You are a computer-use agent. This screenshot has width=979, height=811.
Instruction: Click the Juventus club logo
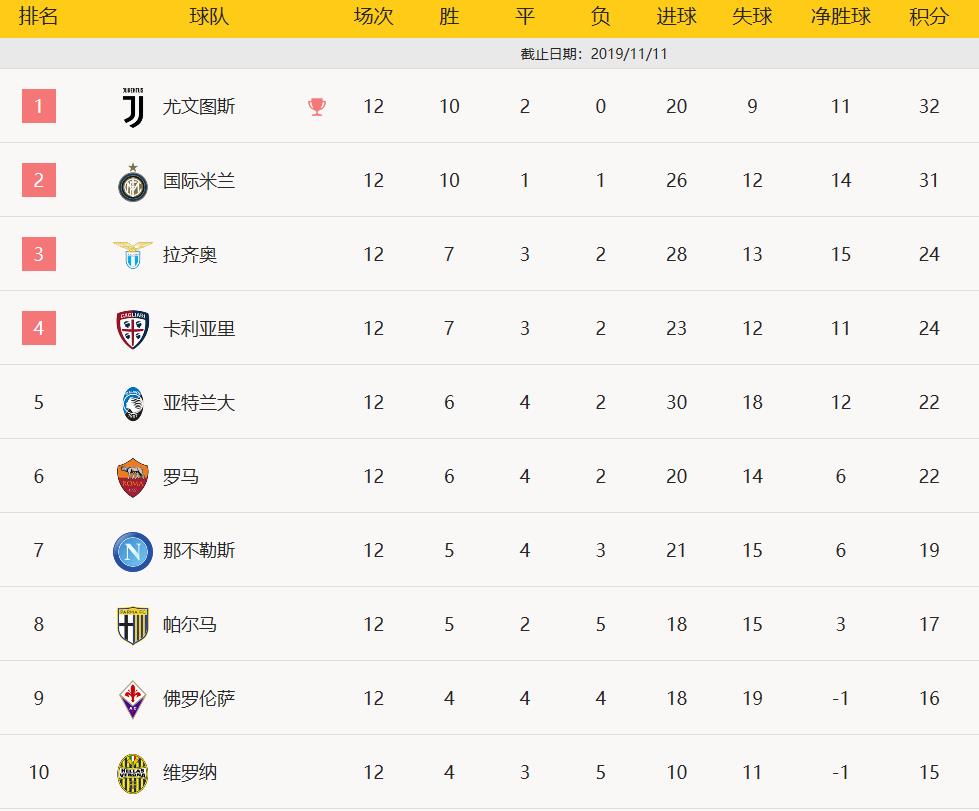click(133, 107)
